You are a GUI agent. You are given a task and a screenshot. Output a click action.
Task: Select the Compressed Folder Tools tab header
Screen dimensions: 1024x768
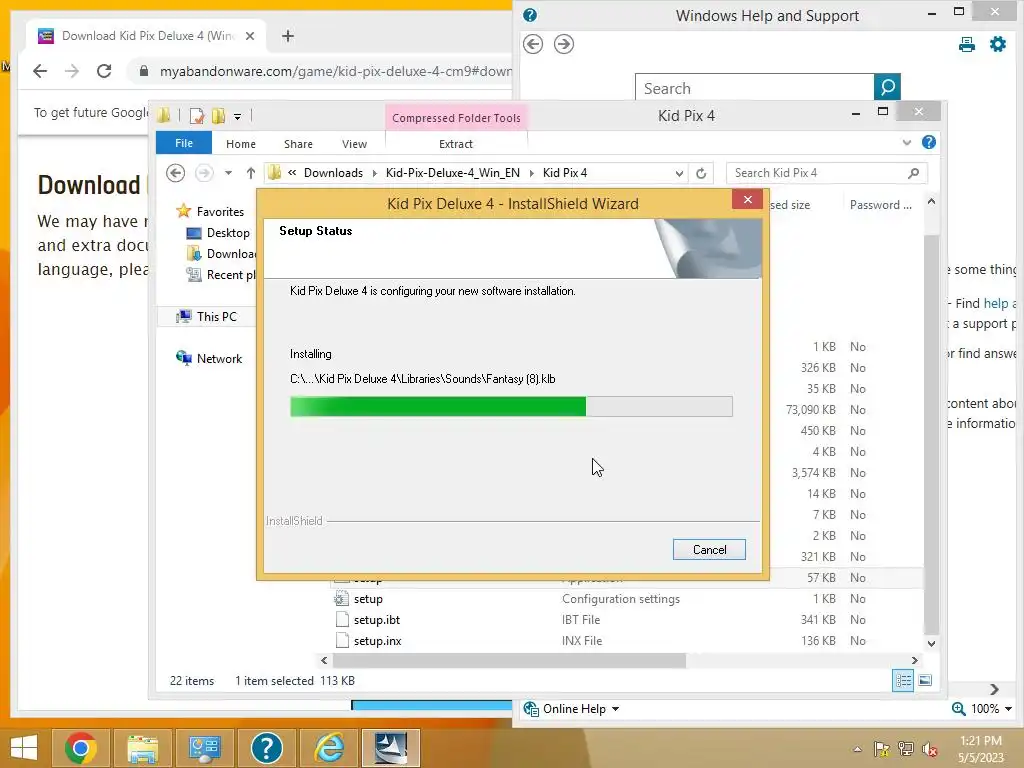click(456, 118)
